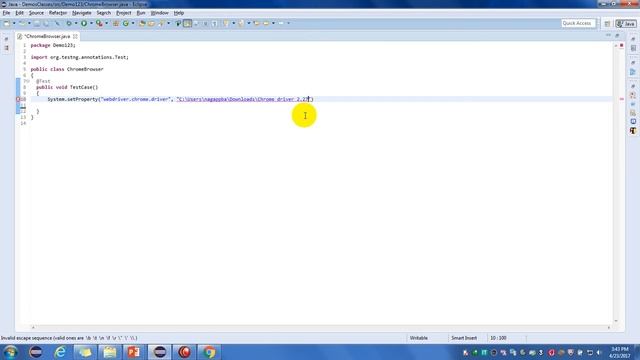Open the Help menu
This screenshot has height=360, width=640.
tap(179, 13)
